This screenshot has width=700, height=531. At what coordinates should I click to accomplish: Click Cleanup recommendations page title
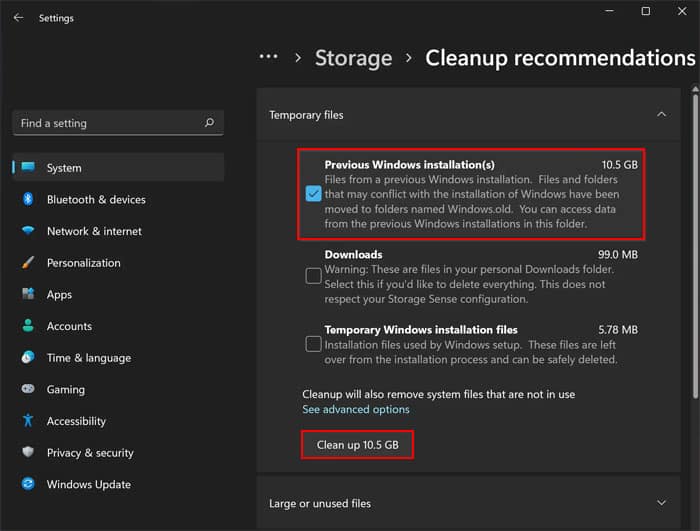560,58
